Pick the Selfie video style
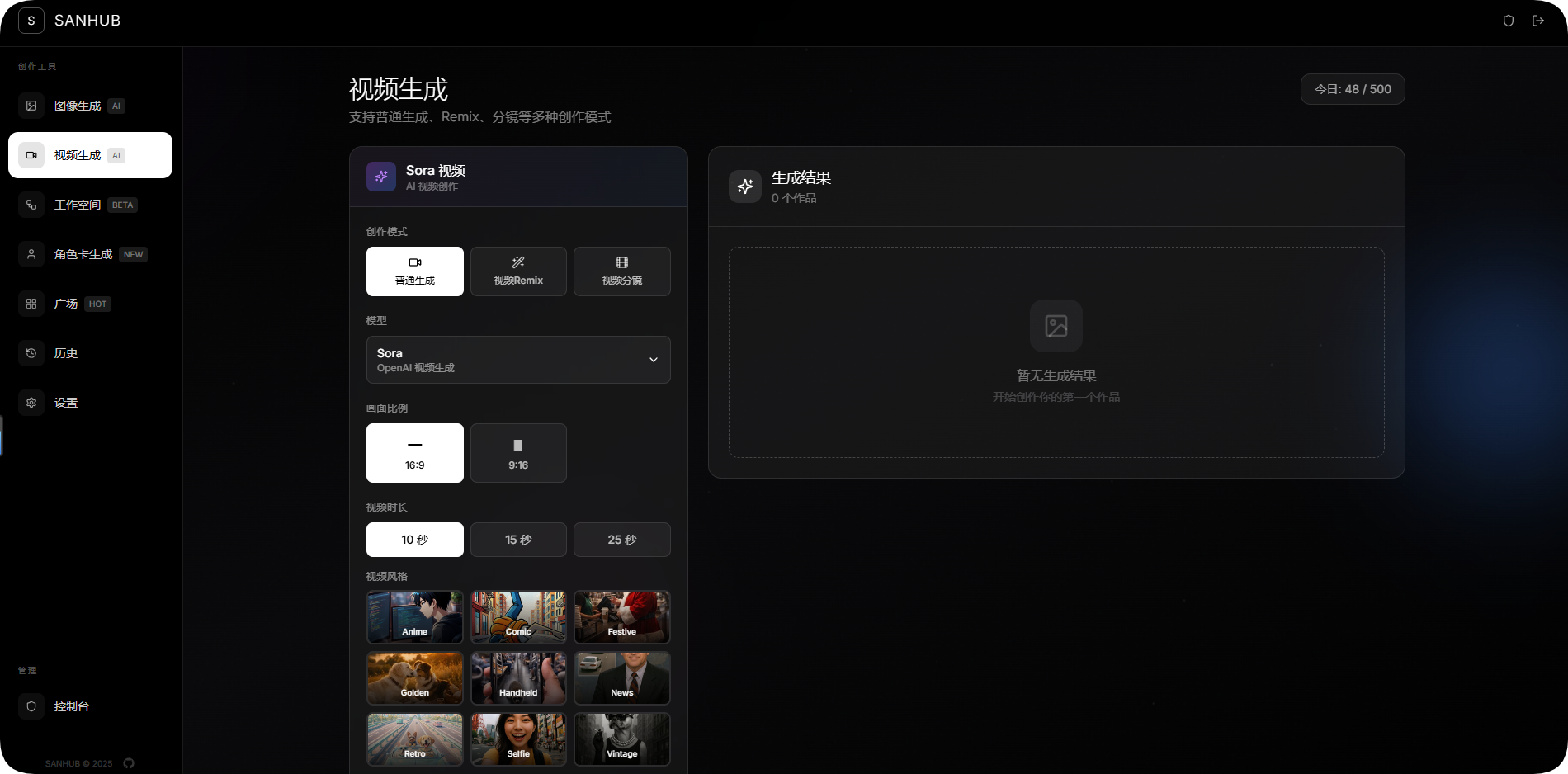 pyautogui.click(x=518, y=739)
